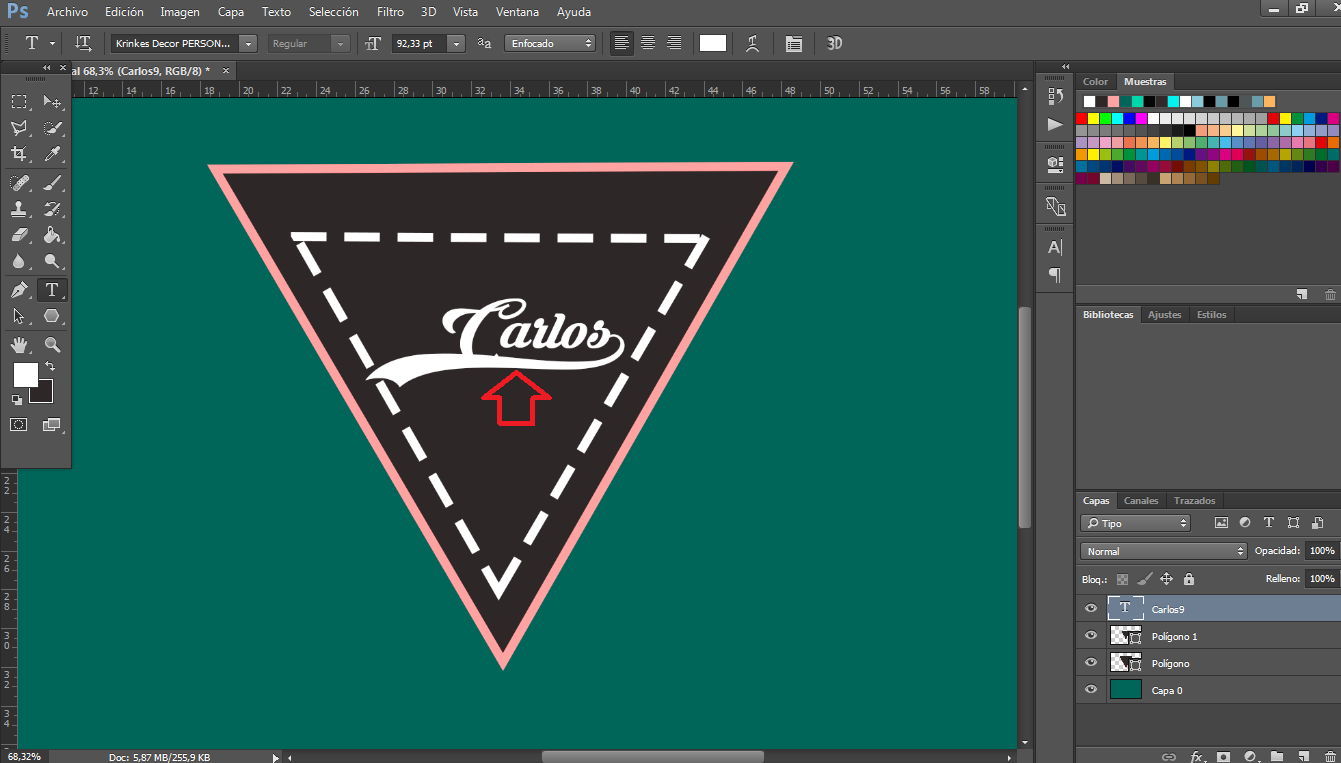
Task: Open the Filtro menu
Action: (391, 12)
